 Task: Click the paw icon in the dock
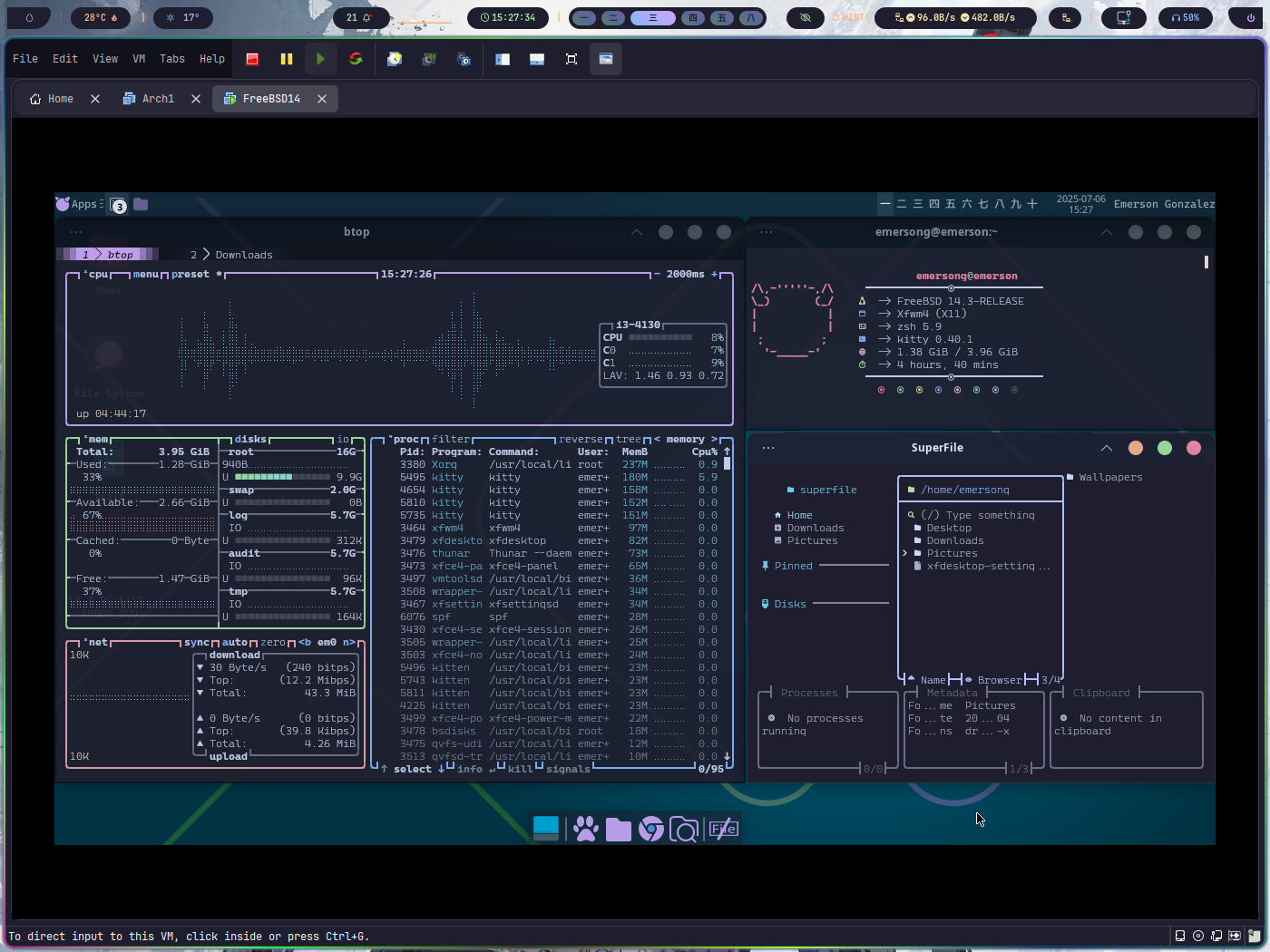pyautogui.click(x=586, y=829)
